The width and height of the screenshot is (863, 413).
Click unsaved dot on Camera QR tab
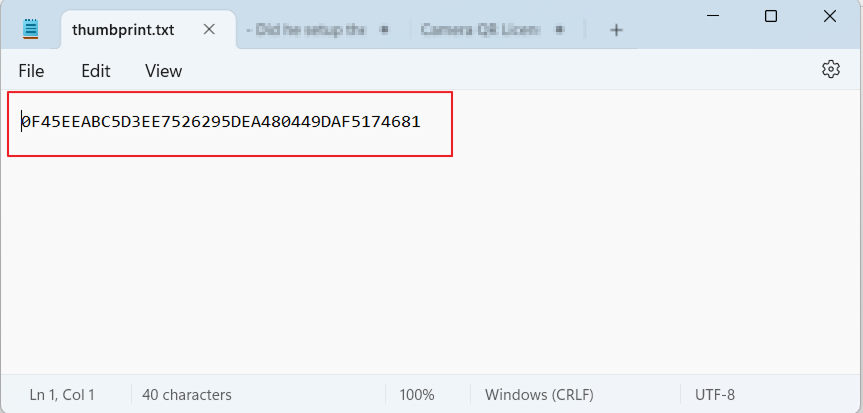click(x=558, y=30)
